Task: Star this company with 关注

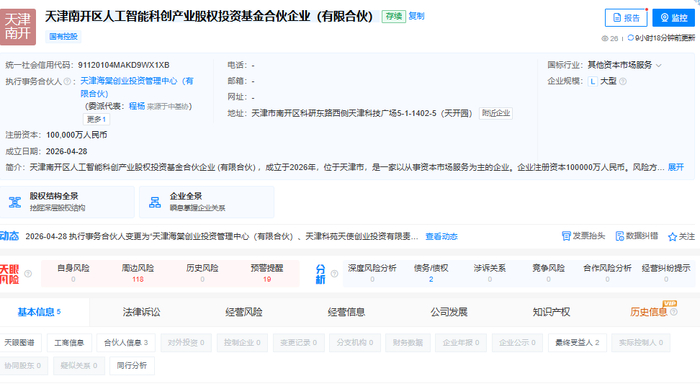Action: (681, 236)
